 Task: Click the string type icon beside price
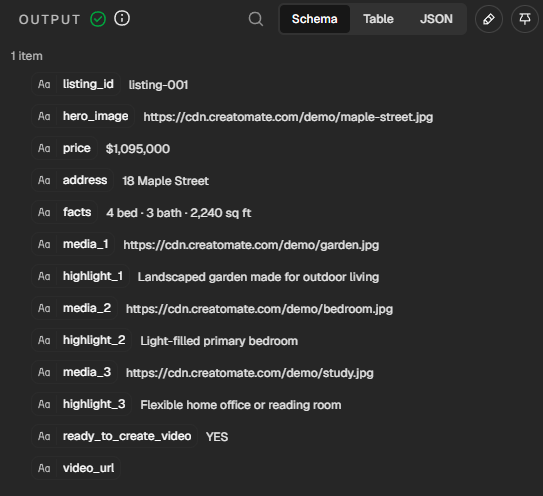coord(44,148)
